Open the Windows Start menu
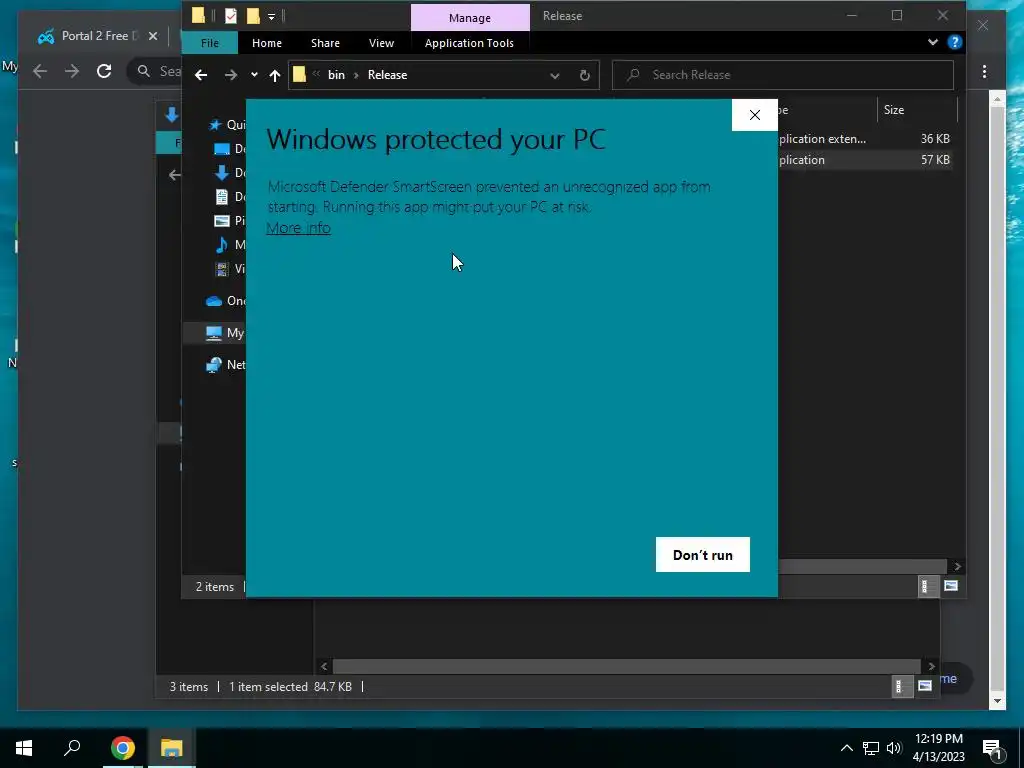 (24, 748)
